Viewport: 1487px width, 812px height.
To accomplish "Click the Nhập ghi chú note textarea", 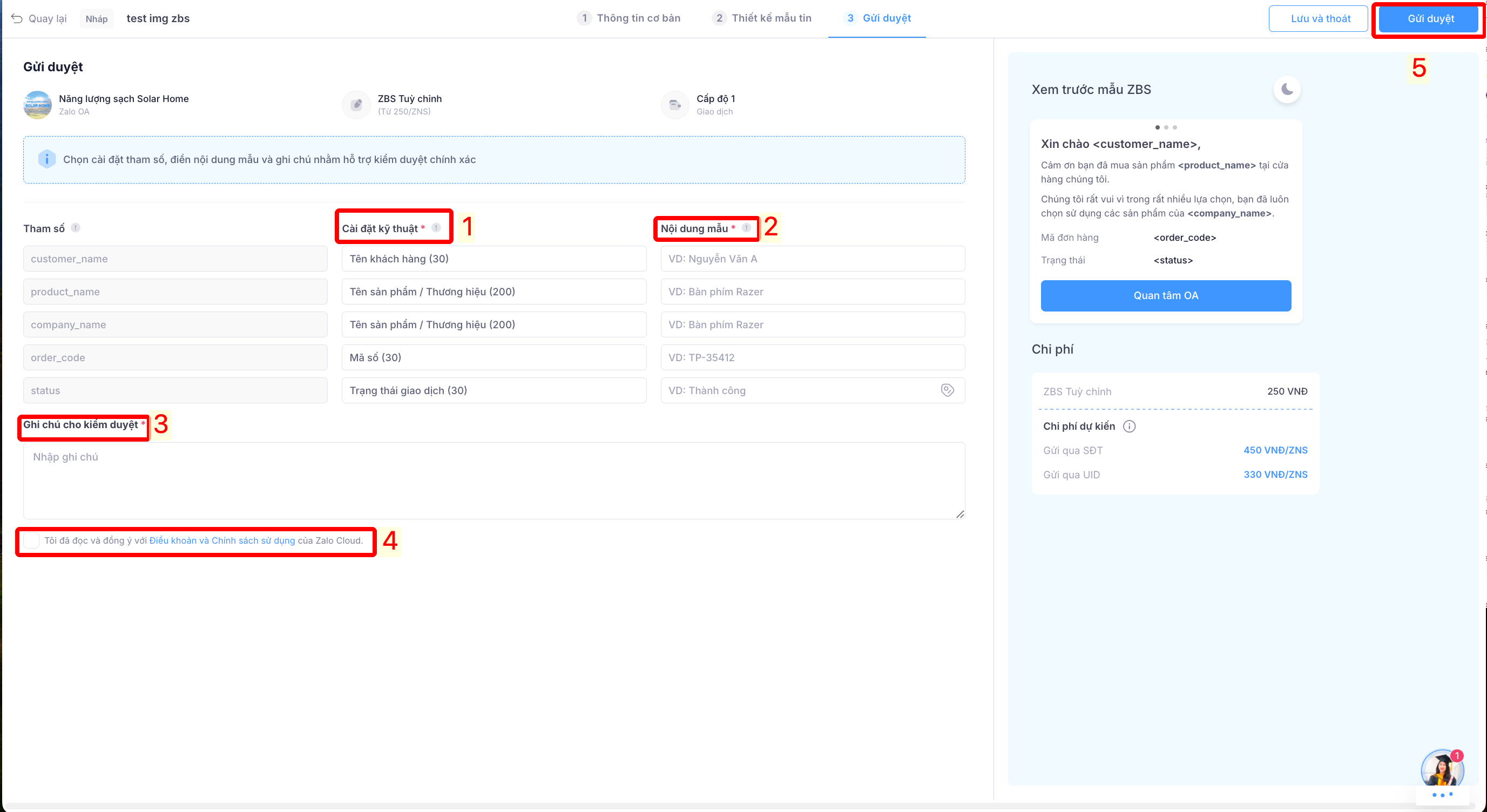I will (x=494, y=480).
